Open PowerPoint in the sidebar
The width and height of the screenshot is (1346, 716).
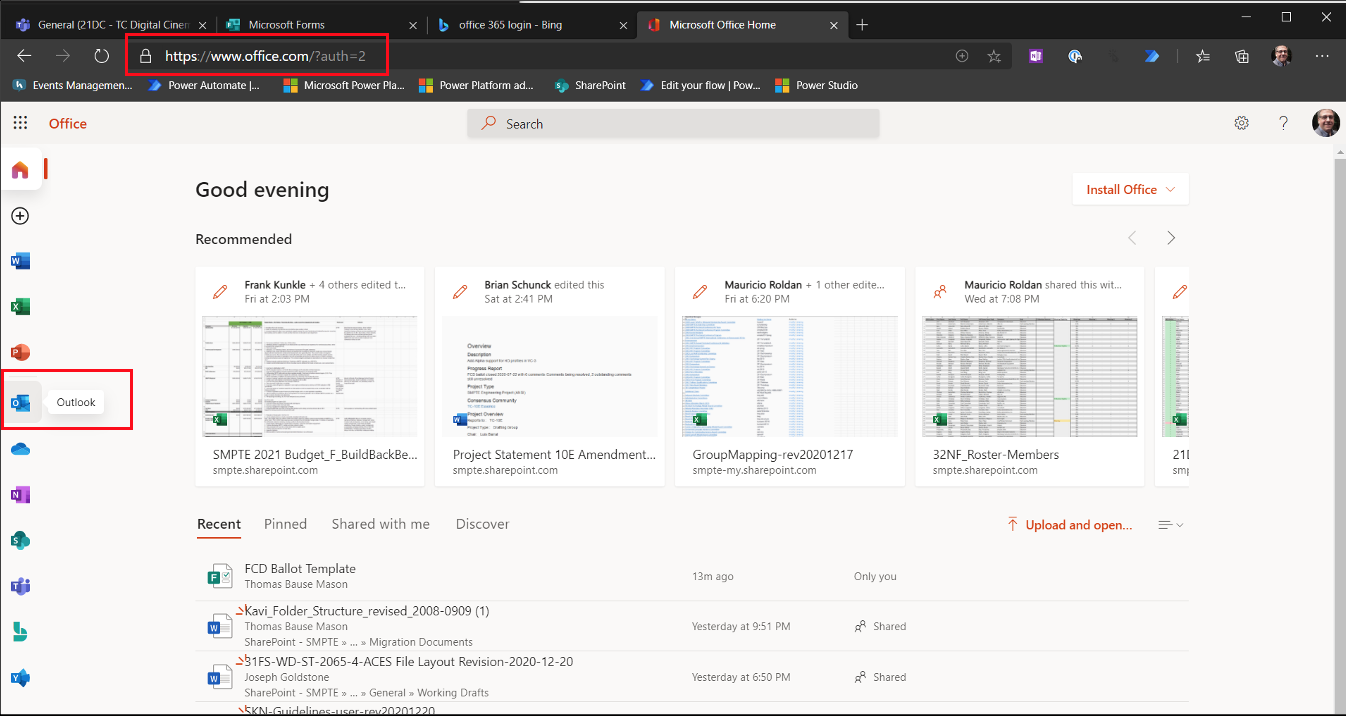[x=20, y=352]
